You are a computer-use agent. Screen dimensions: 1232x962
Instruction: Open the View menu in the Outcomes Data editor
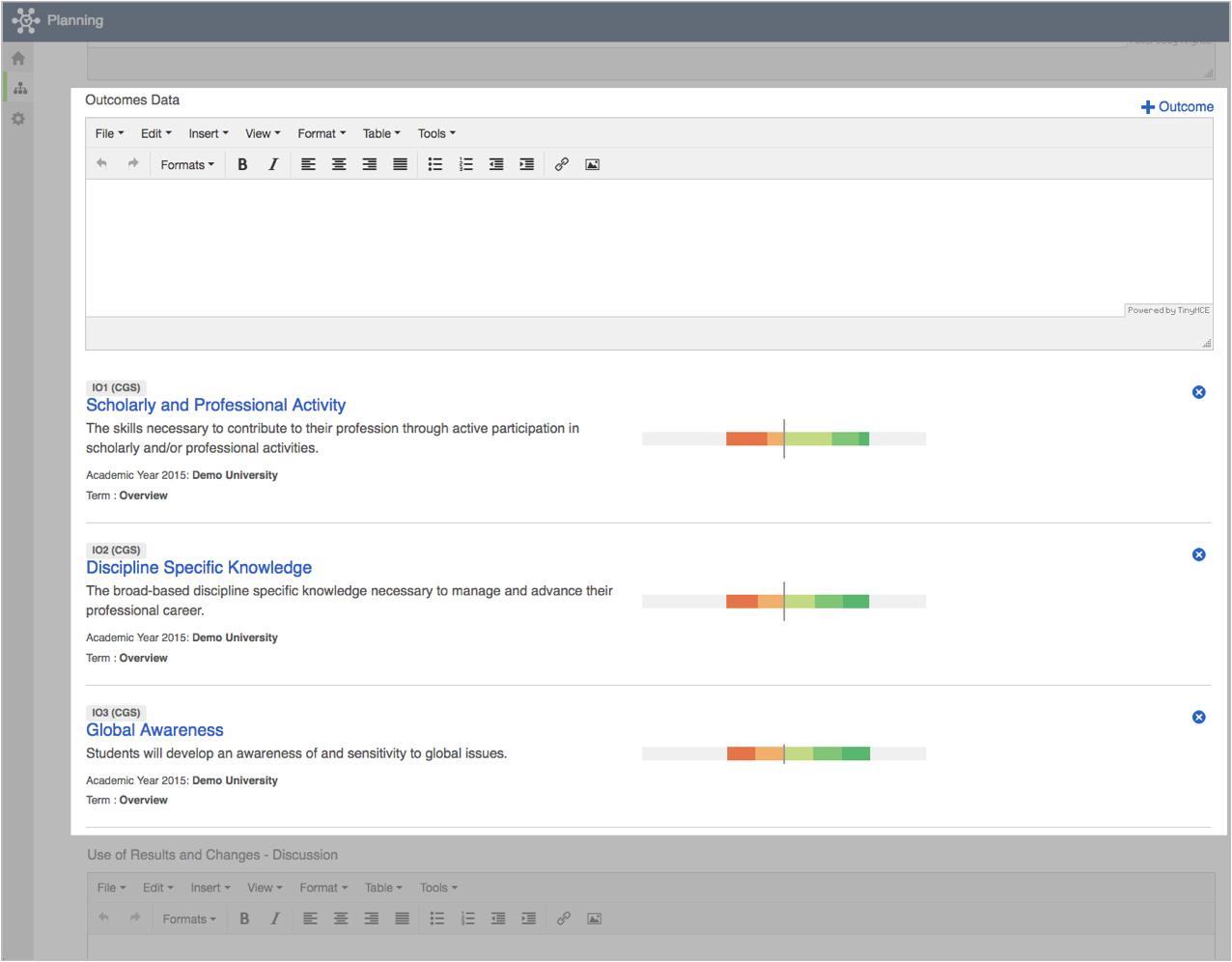[x=263, y=133]
